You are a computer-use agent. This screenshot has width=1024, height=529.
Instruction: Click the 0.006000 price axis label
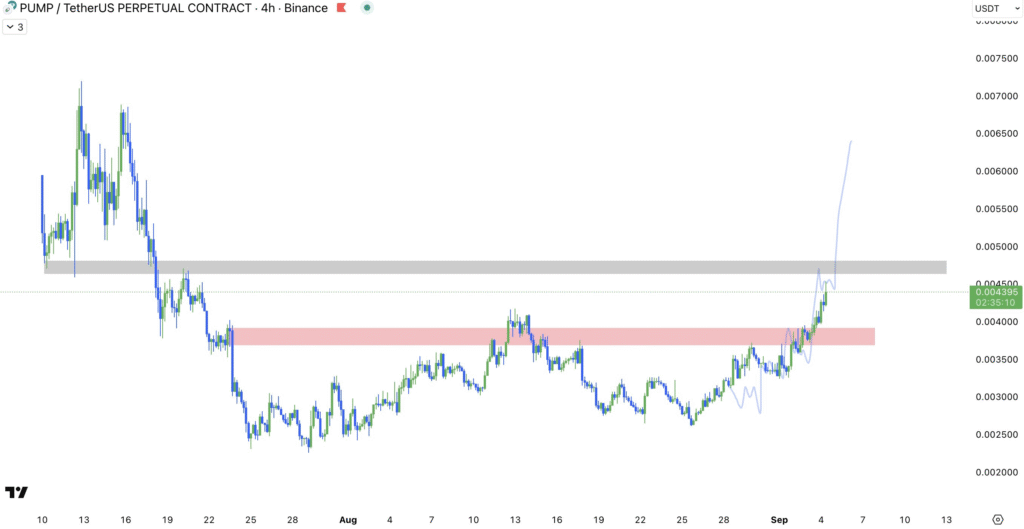coord(997,171)
